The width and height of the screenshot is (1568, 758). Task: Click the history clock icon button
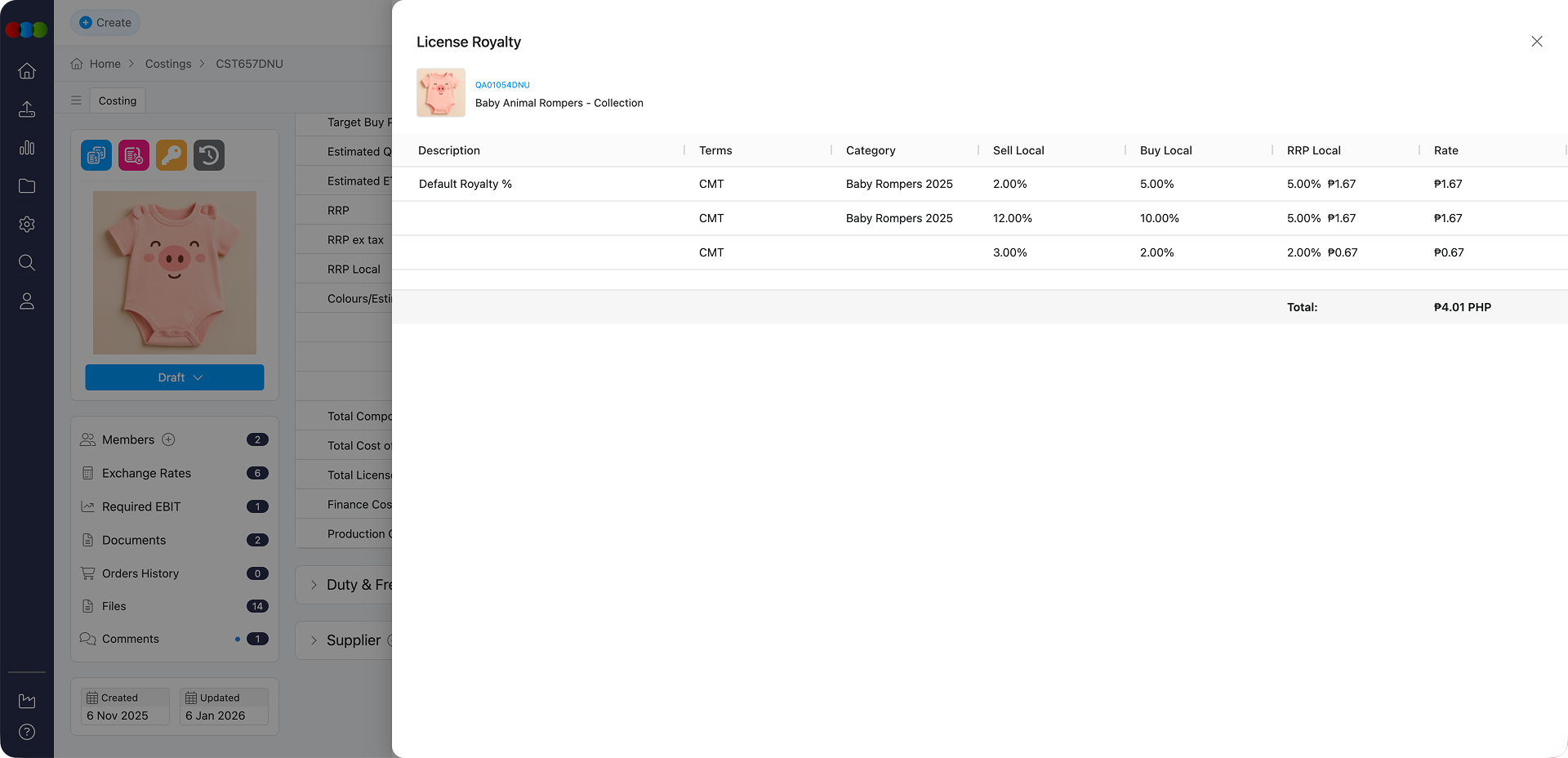pos(209,155)
